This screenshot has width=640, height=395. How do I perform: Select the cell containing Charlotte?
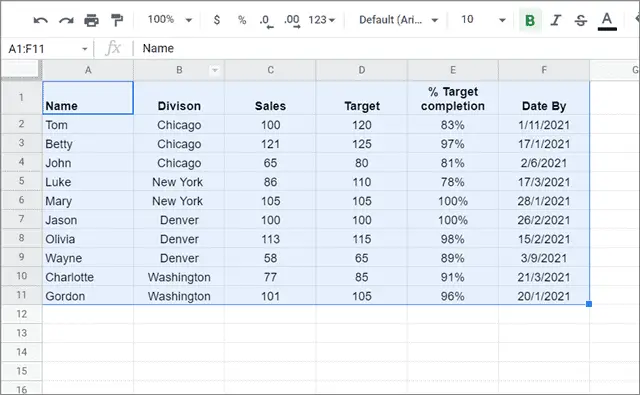pyautogui.click(x=88, y=277)
